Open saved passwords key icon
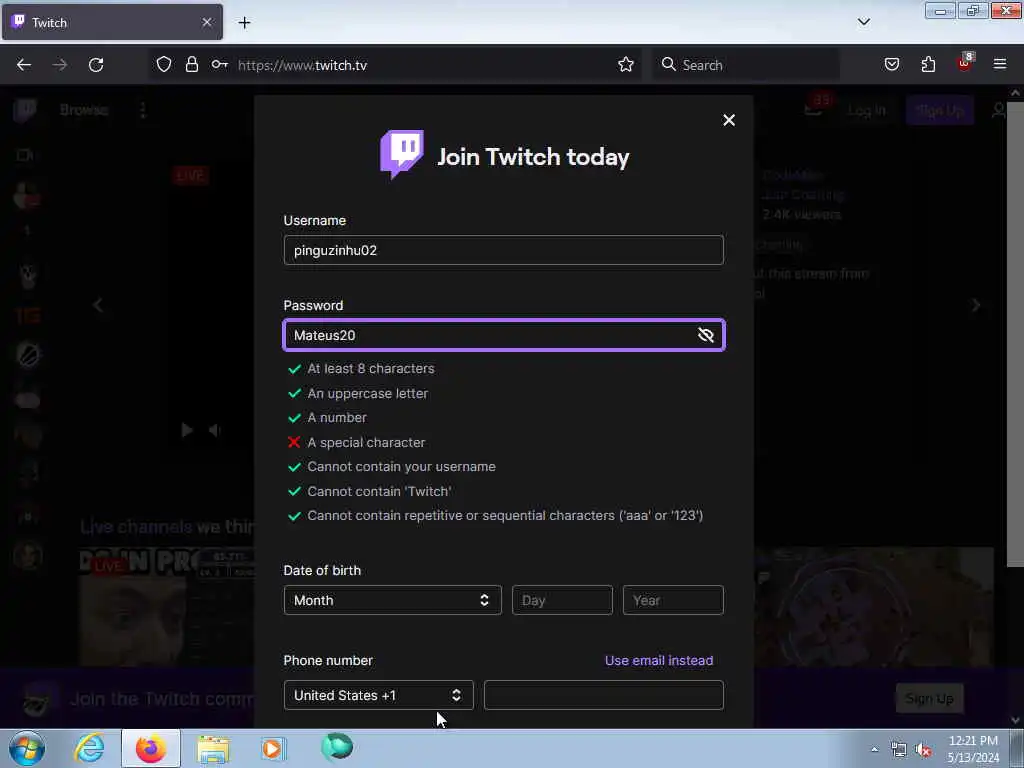The height and width of the screenshot is (768, 1024). coord(219,65)
